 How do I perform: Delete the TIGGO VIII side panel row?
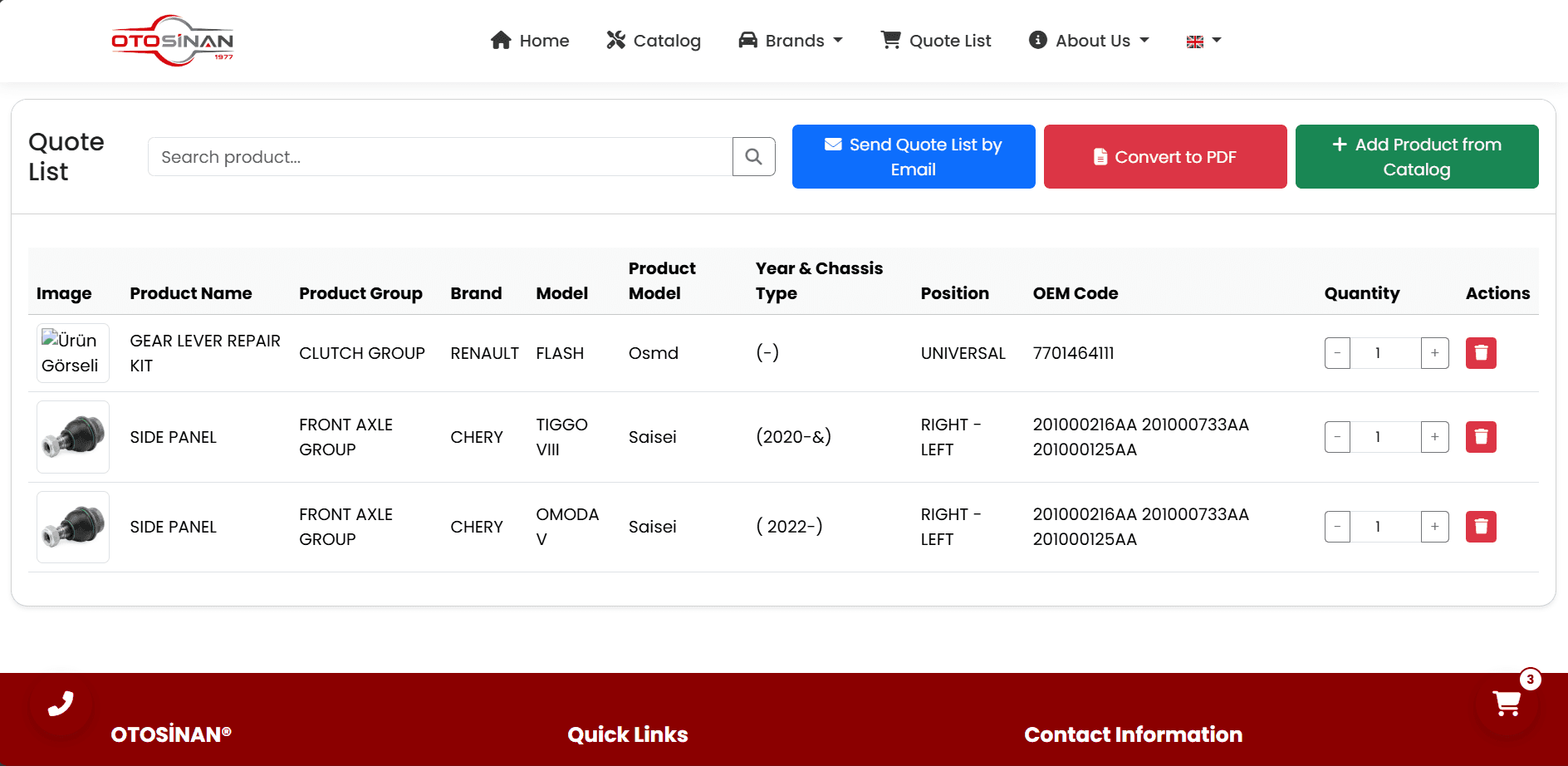pos(1481,437)
